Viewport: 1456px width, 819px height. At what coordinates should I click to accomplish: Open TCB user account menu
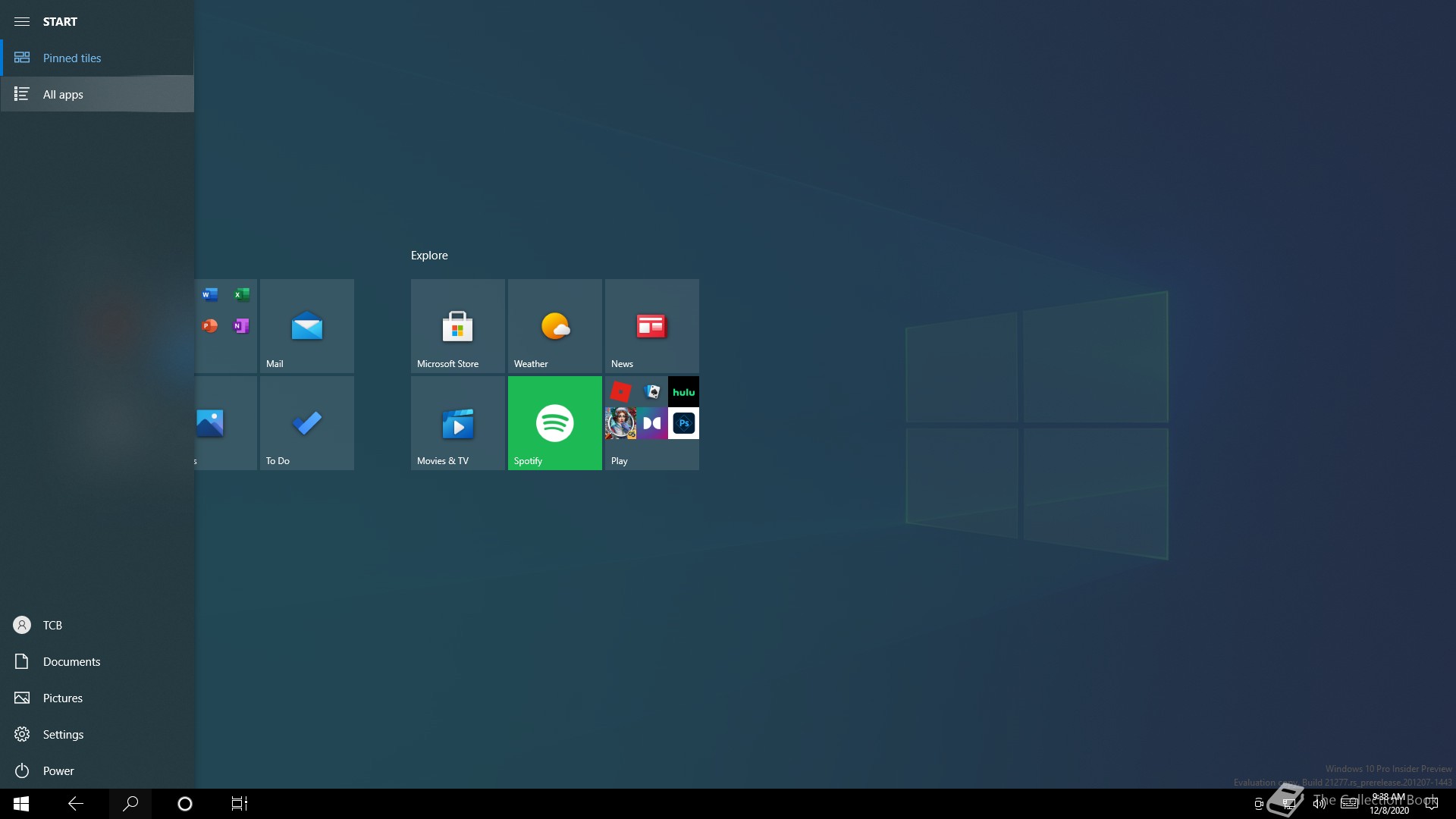tap(52, 625)
